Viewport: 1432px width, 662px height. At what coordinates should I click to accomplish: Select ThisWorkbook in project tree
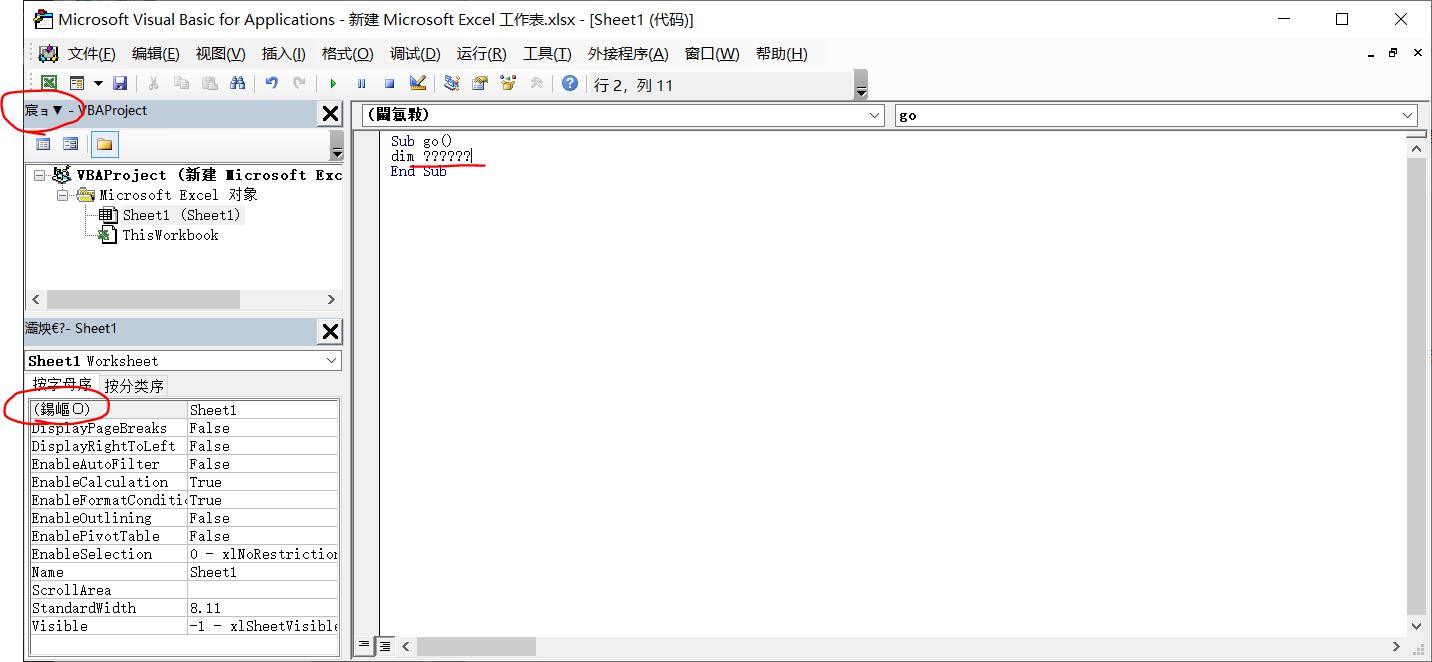[x=170, y=235]
